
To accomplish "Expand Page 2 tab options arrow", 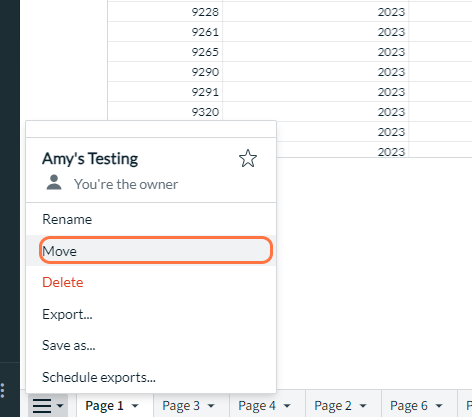I will (363, 406).
